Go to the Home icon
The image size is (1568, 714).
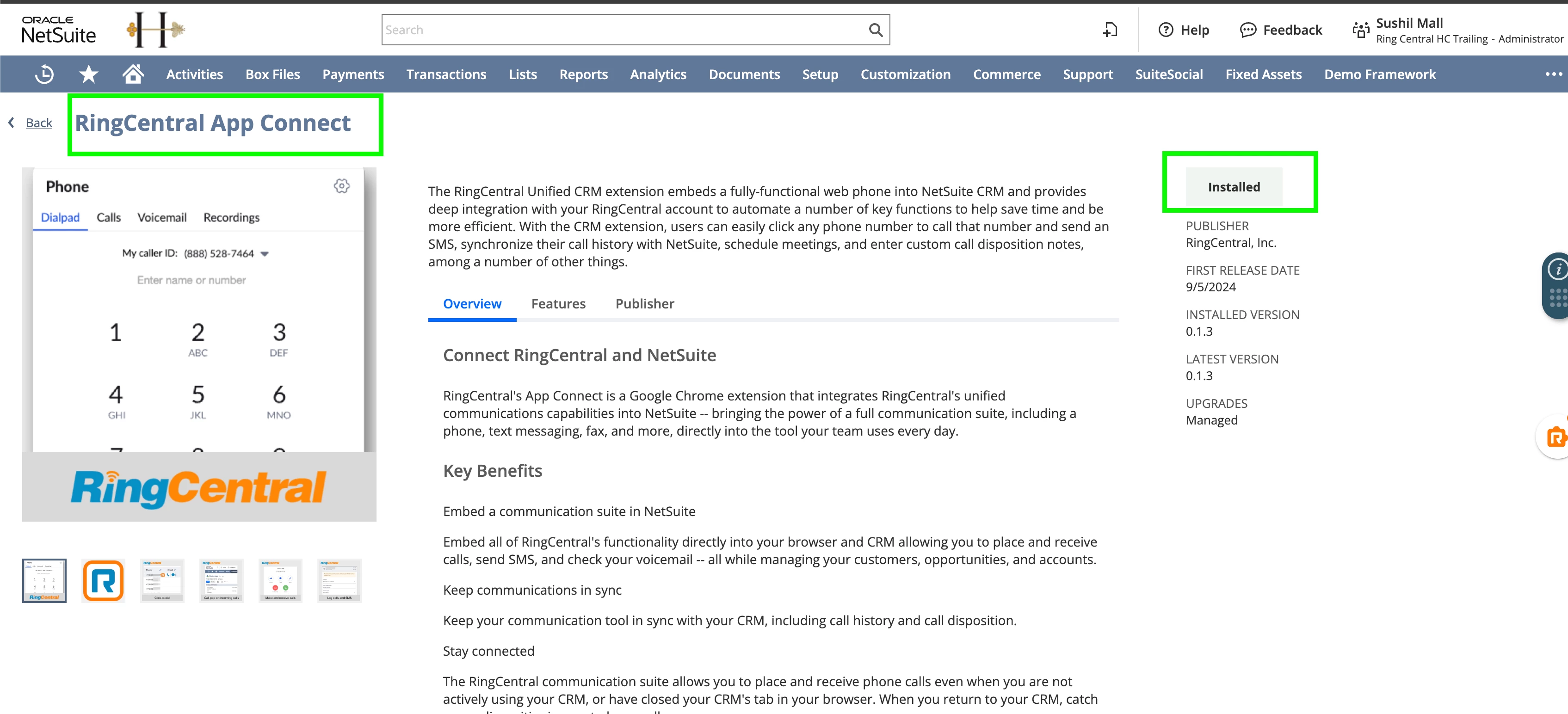click(x=133, y=74)
